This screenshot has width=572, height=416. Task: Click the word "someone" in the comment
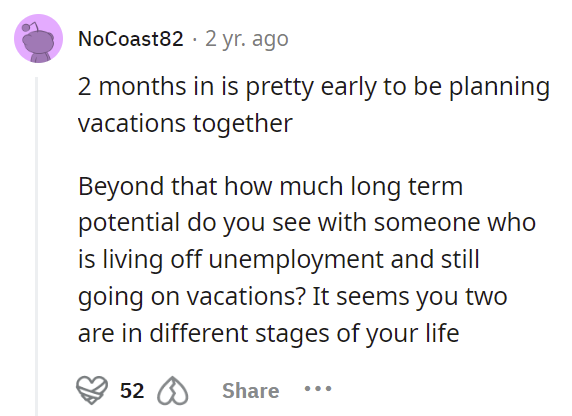[427, 223]
